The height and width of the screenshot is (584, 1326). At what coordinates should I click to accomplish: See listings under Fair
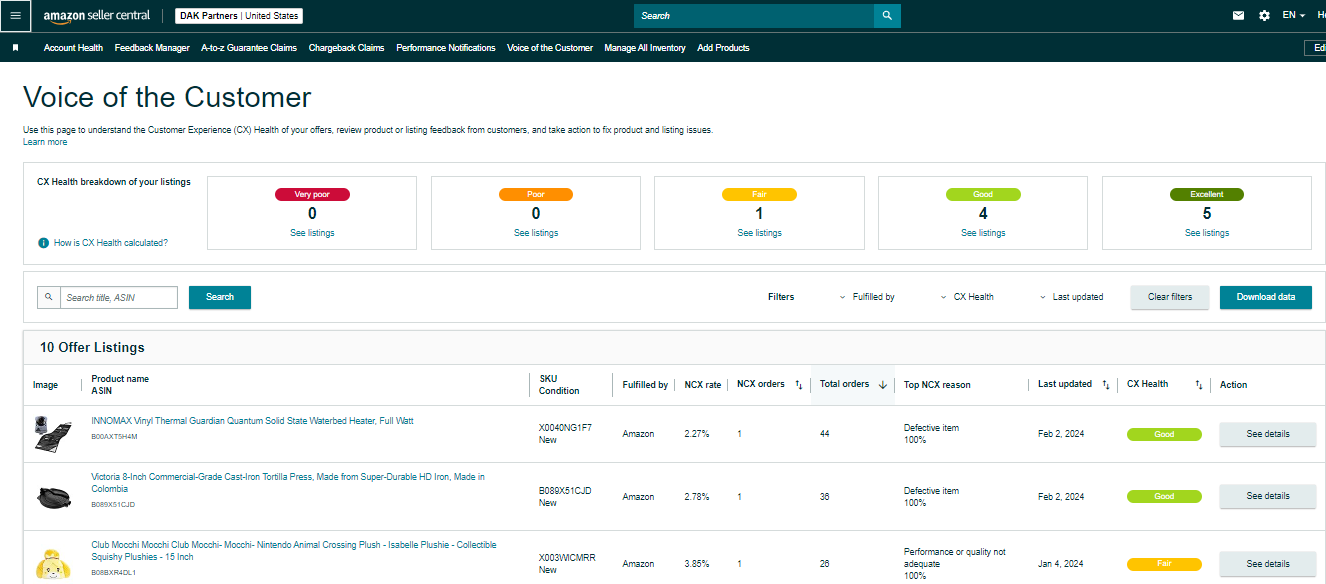click(759, 233)
